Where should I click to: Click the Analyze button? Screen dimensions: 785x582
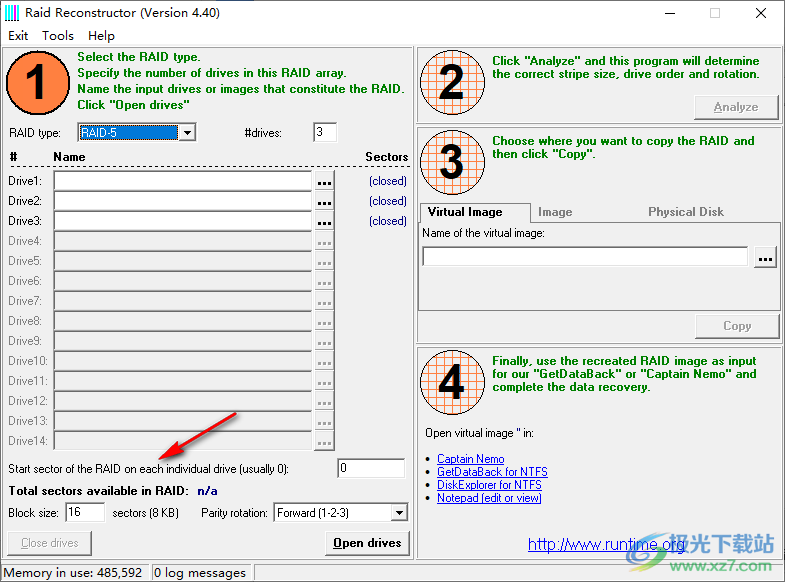736,107
